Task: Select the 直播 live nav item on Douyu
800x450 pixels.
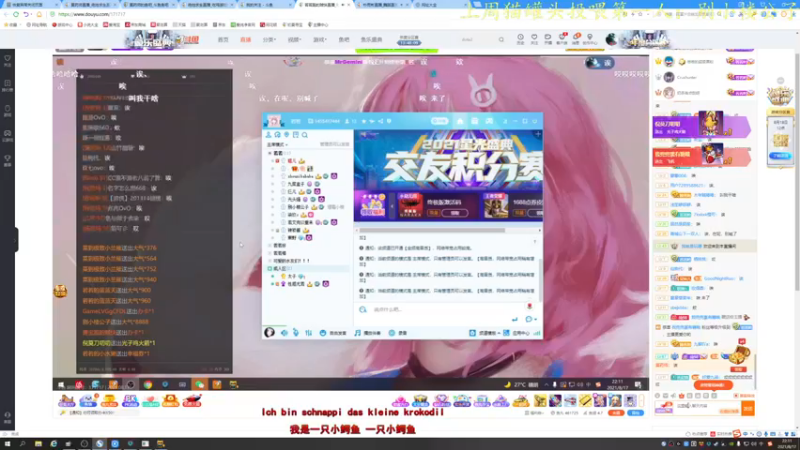Action: point(245,40)
